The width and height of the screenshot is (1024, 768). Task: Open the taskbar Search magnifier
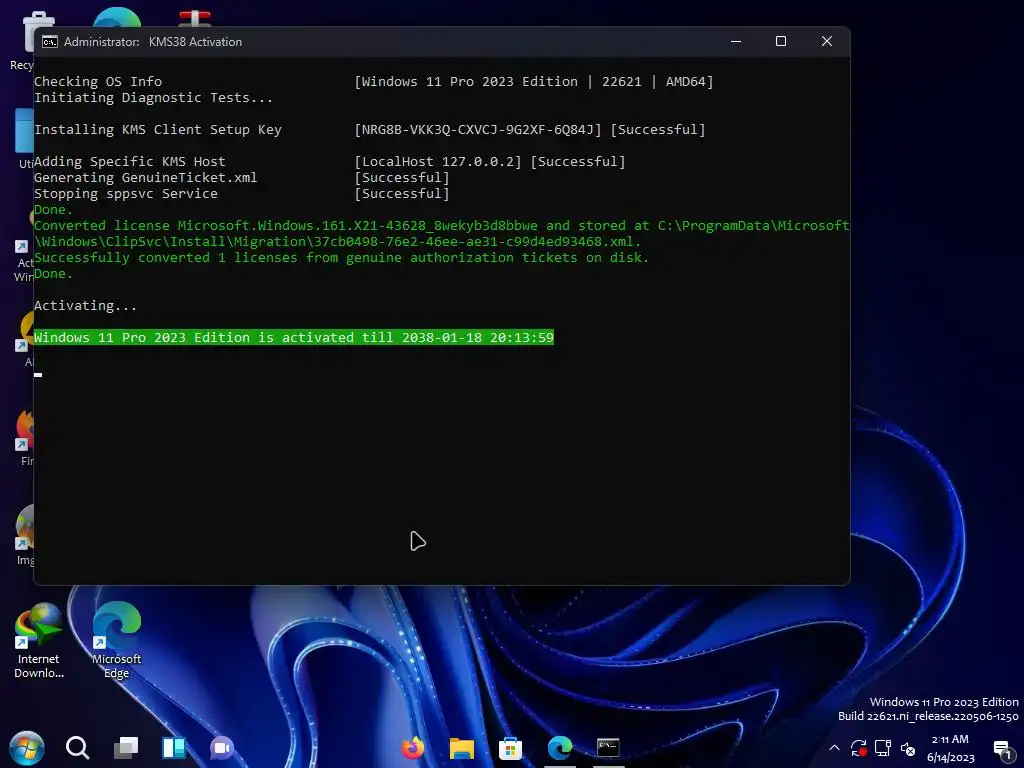click(x=77, y=748)
